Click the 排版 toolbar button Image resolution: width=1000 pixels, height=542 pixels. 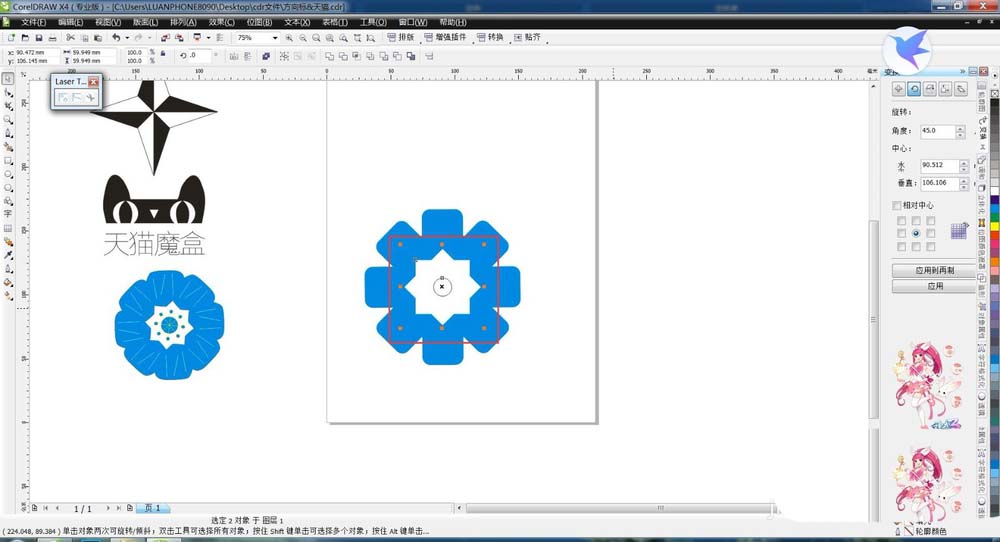pos(401,38)
